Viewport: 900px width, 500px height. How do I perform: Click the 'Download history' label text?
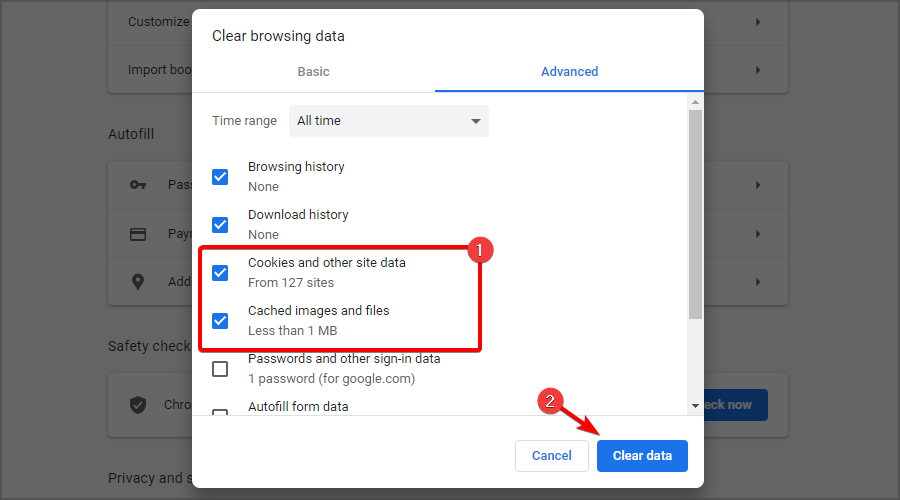298,215
